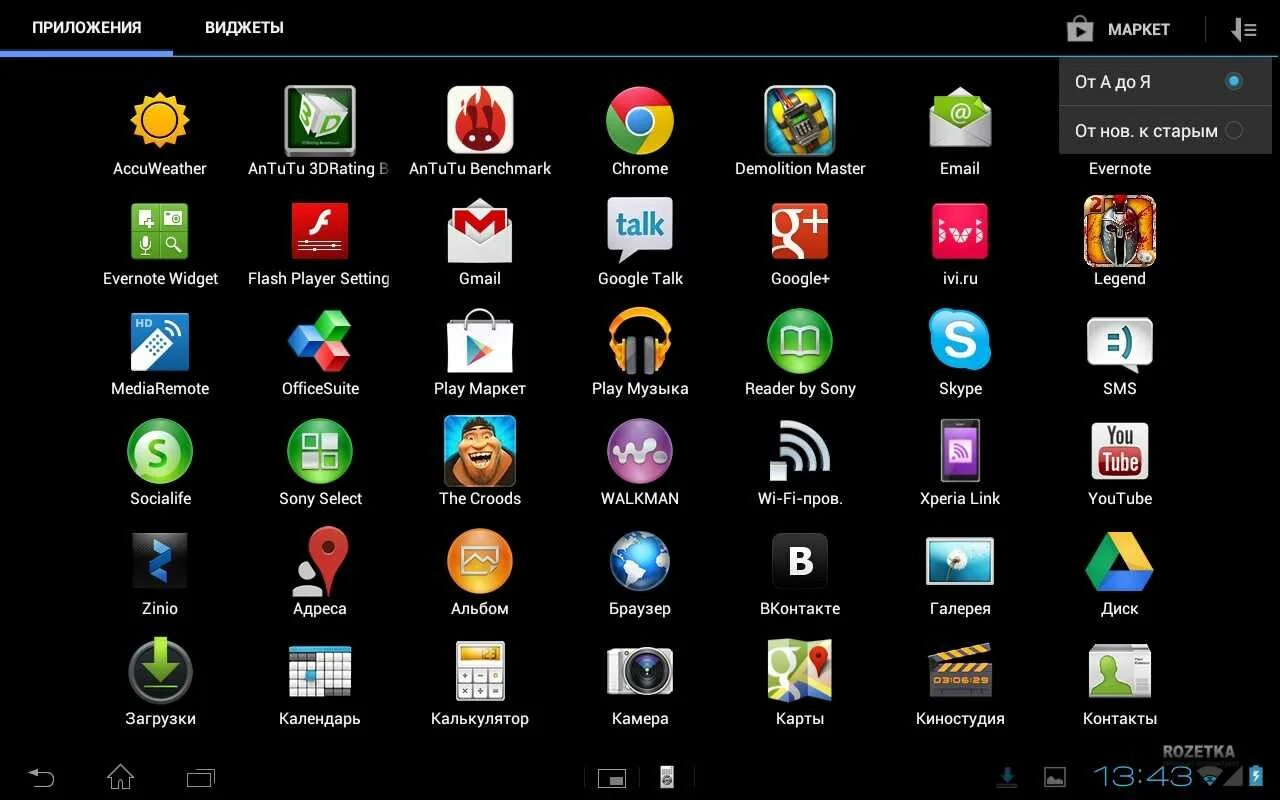Open the Камера app
The image size is (1280, 800).
click(640, 671)
